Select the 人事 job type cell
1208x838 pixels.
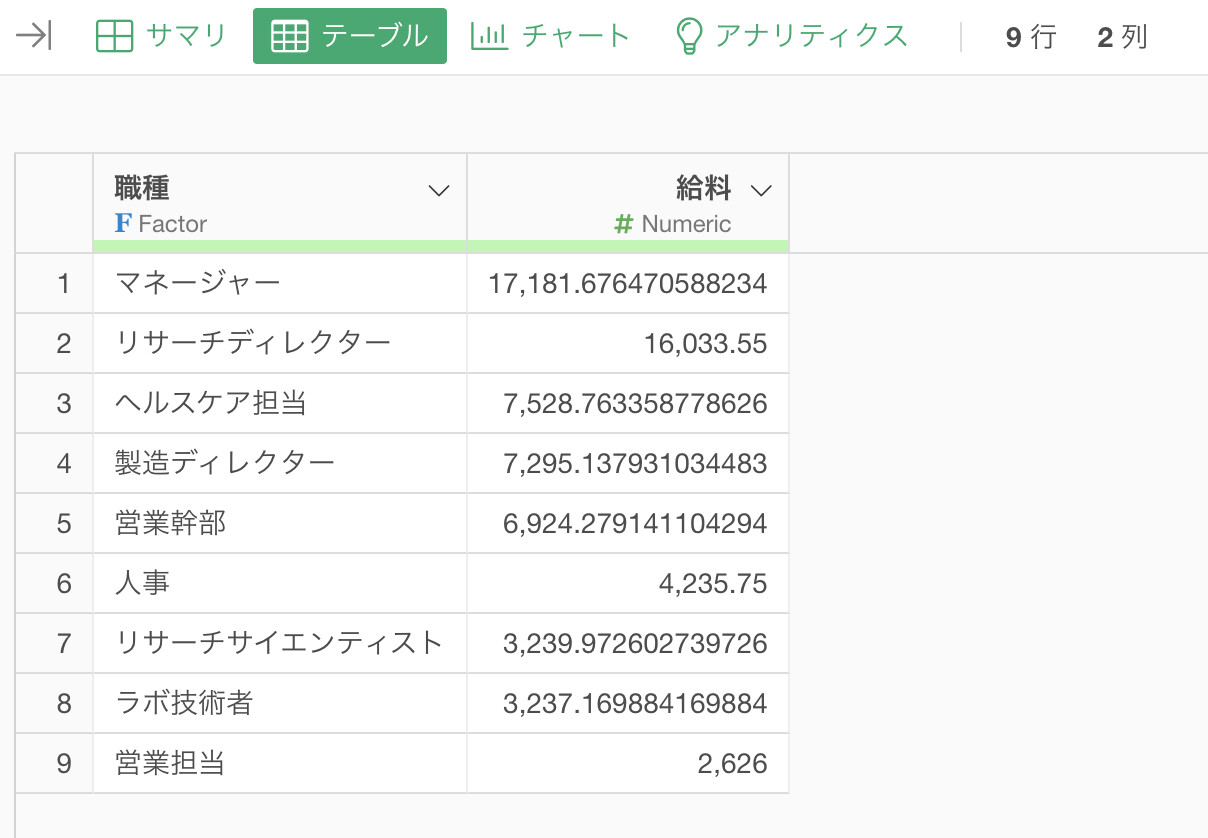coord(143,584)
